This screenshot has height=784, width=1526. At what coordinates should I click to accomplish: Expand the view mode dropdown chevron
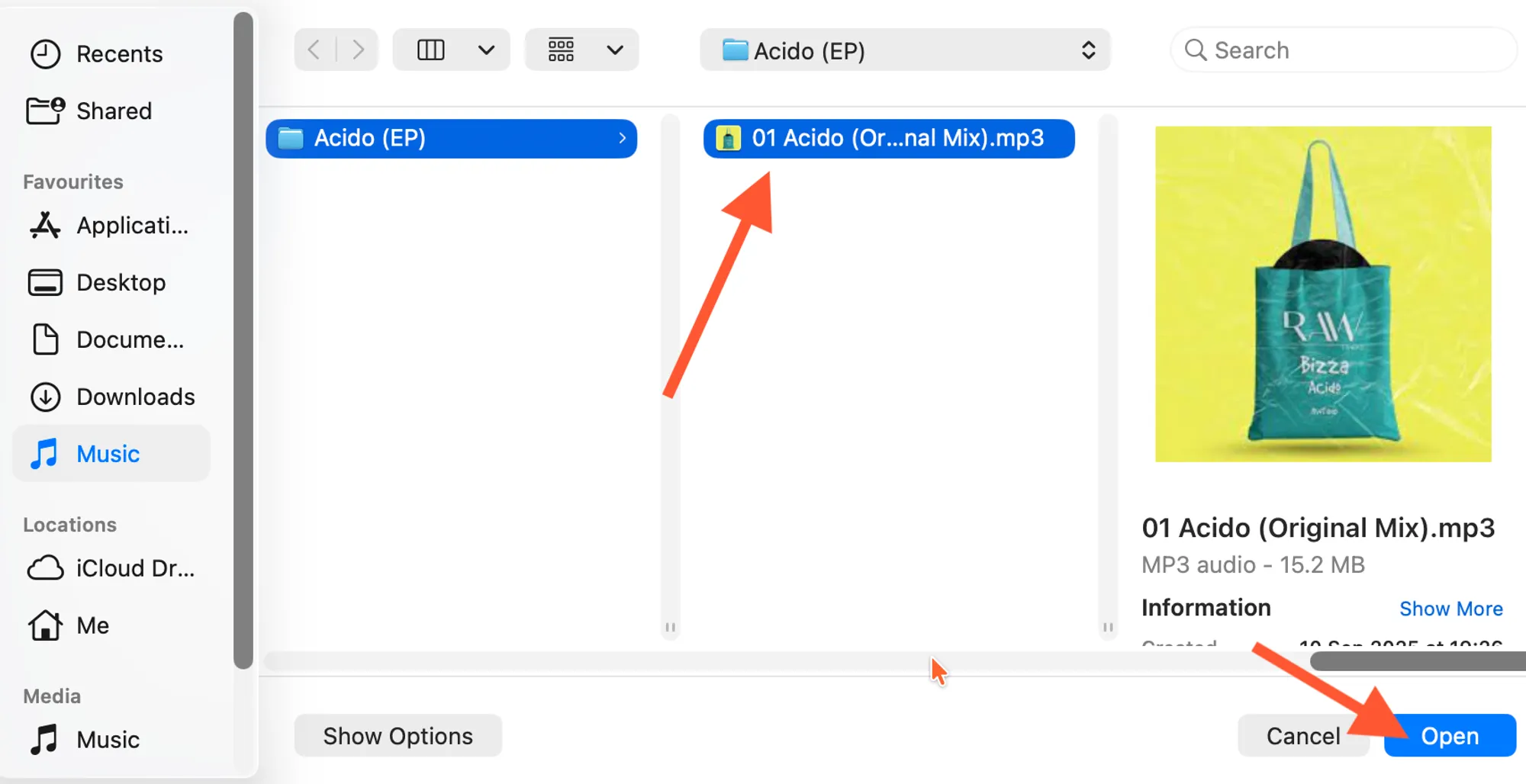(x=487, y=50)
